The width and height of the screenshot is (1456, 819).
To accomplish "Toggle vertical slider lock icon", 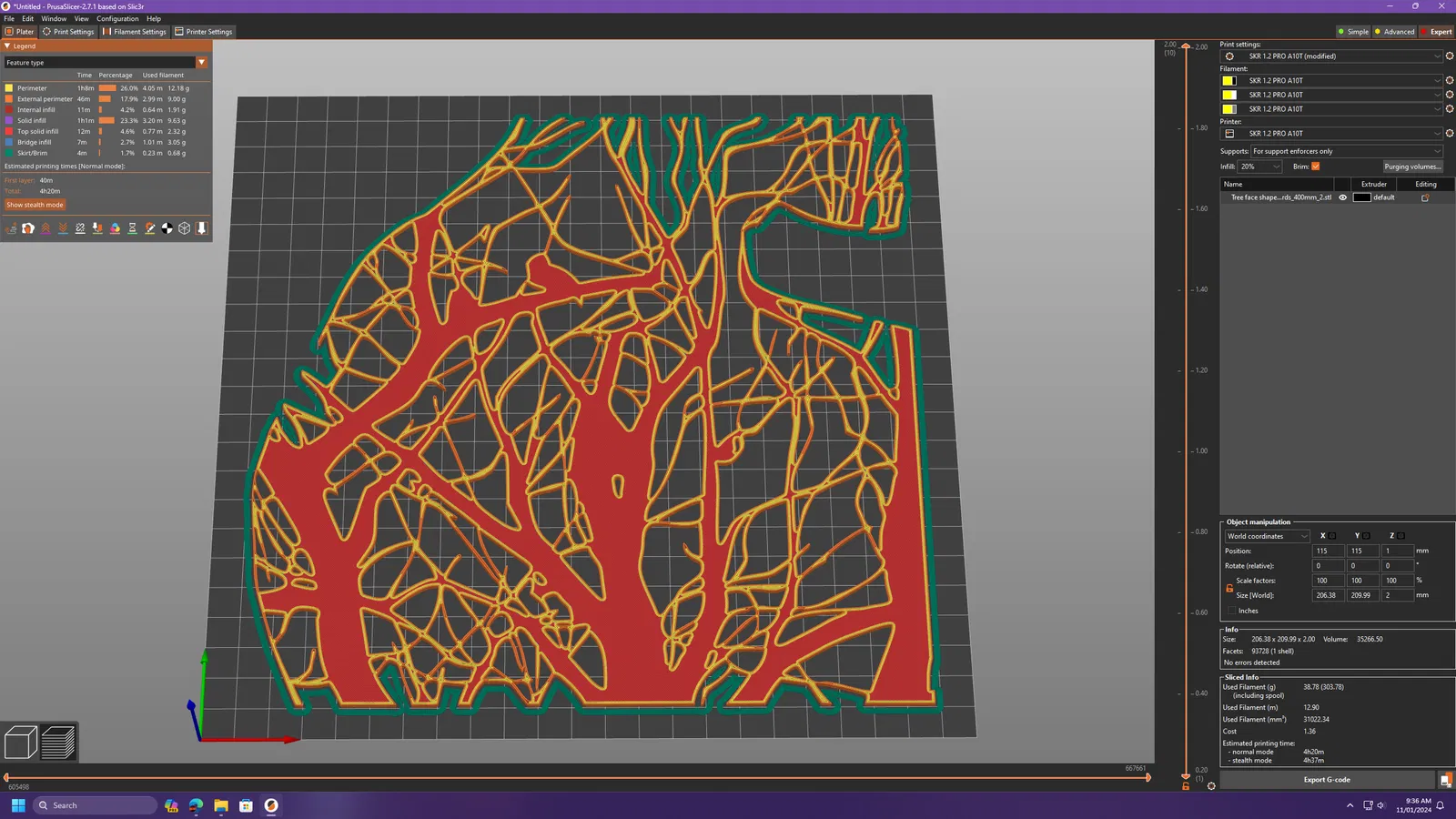I will click(1186, 786).
